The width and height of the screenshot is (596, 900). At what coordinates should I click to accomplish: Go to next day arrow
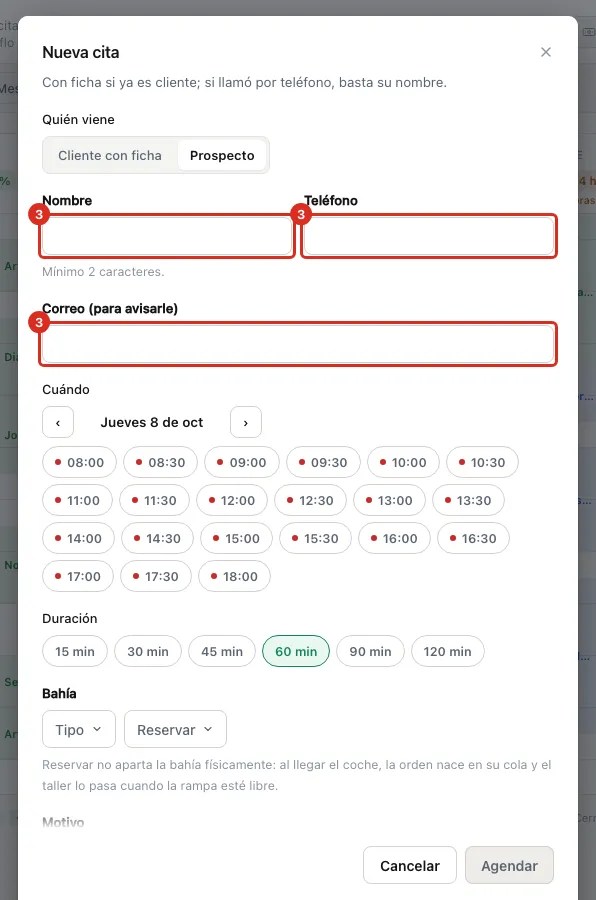pos(246,422)
